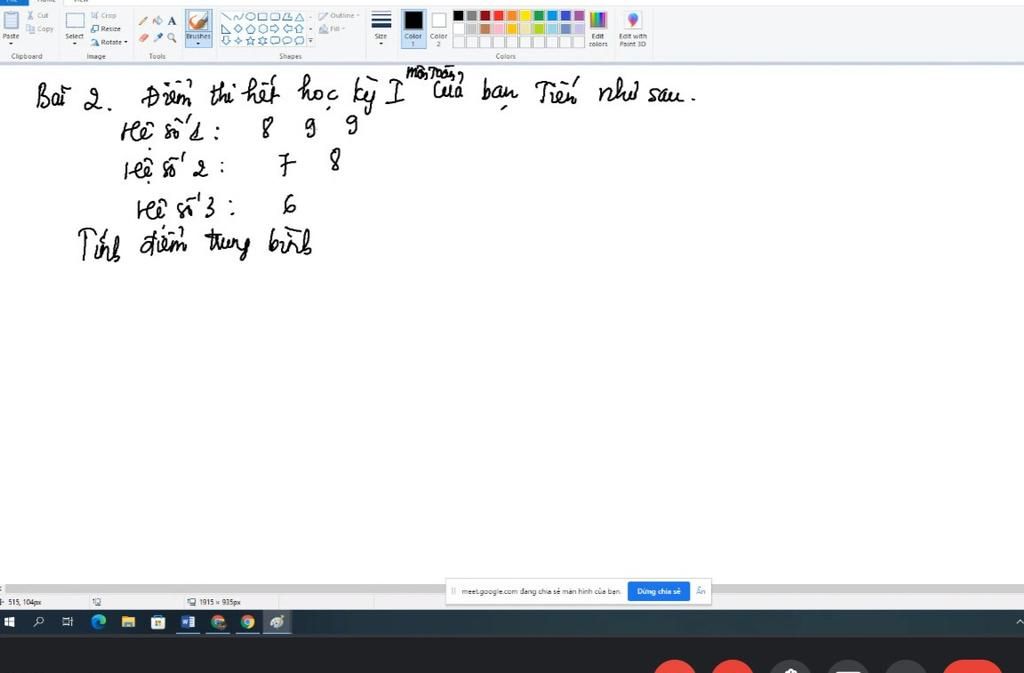Select the Text tool
The image size is (1024, 673).
pos(172,21)
